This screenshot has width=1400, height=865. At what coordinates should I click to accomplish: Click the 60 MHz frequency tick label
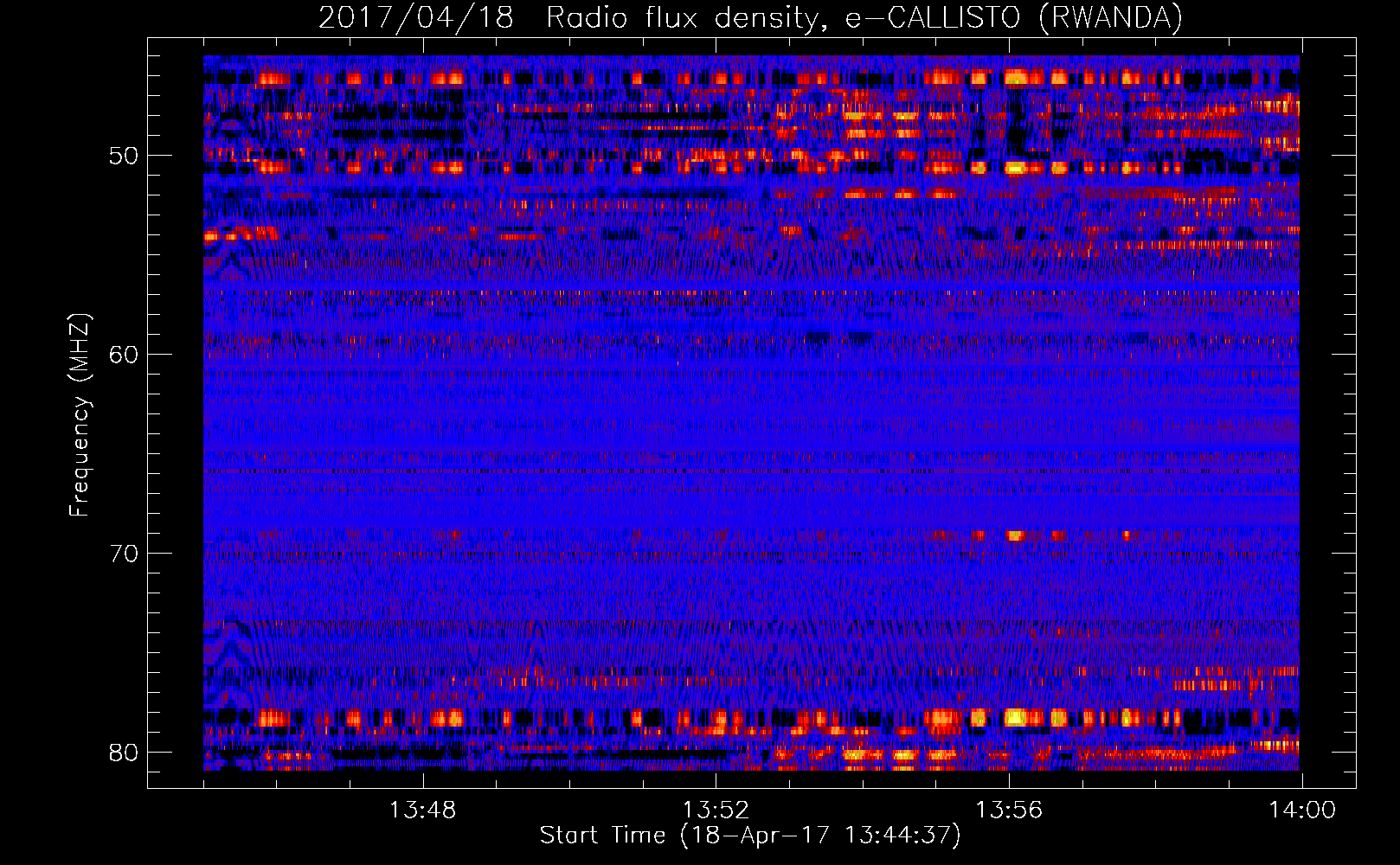(124, 355)
